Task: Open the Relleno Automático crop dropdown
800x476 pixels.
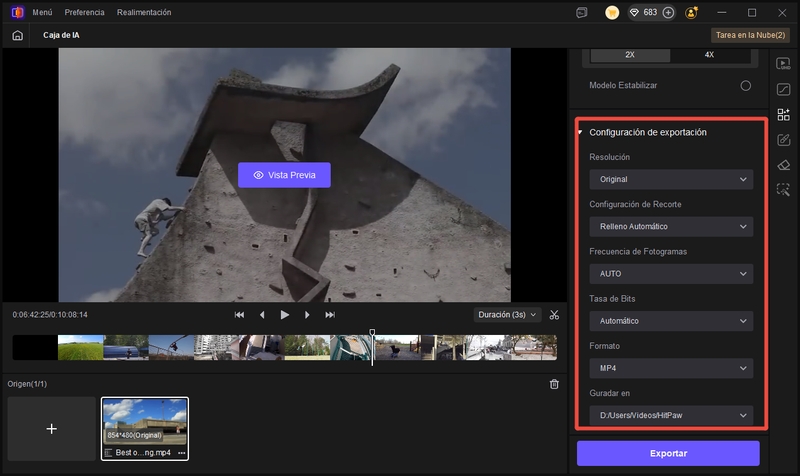Action: (x=671, y=227)
